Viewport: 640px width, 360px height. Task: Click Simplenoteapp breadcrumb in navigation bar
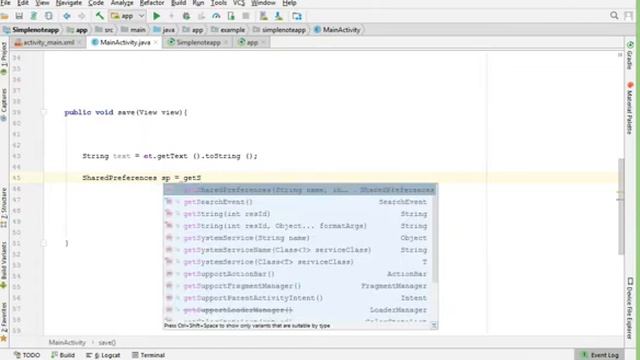(31, 30)
